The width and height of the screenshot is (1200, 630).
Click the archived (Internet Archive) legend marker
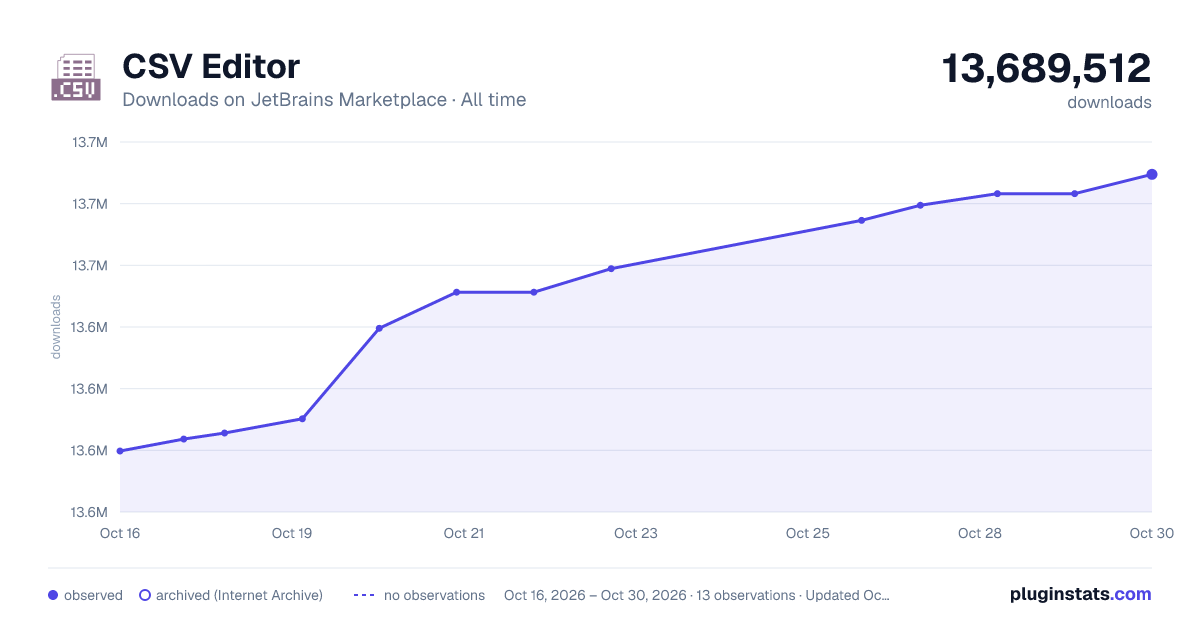click(145, 595)
